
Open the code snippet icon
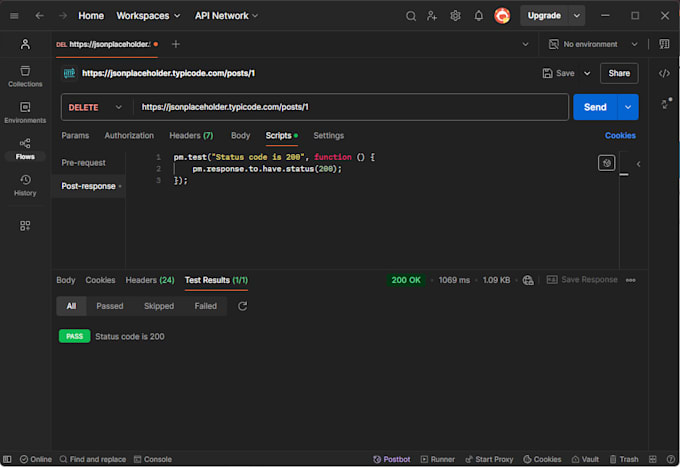click(x=664, y=73)
